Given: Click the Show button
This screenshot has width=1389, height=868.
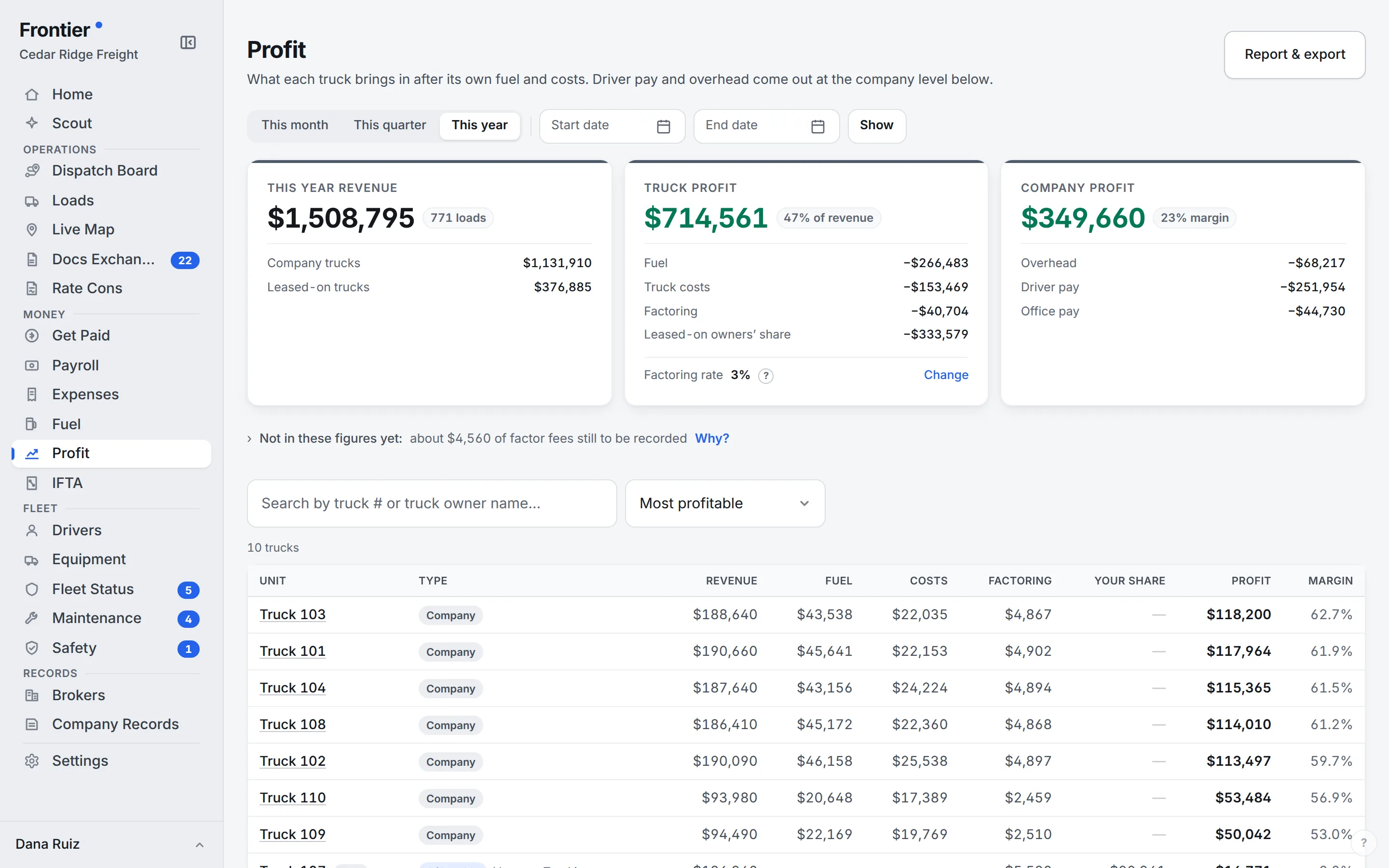Looking at the screenshot, I should click(876, 126).
